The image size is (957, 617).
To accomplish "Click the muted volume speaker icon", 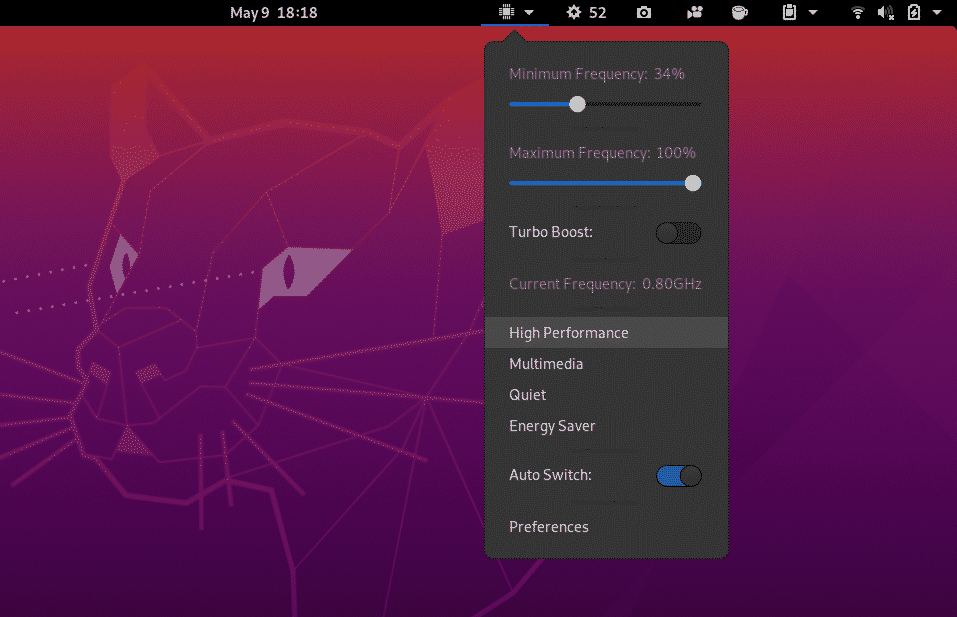I will pos(886,12).
